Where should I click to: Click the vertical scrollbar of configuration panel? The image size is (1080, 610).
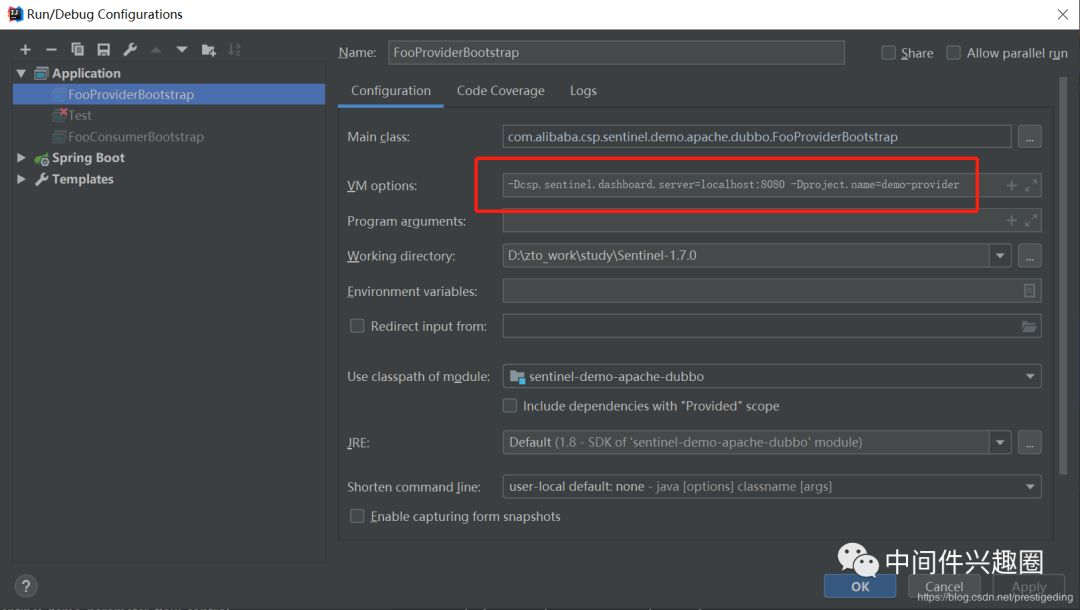(1063, 275)
